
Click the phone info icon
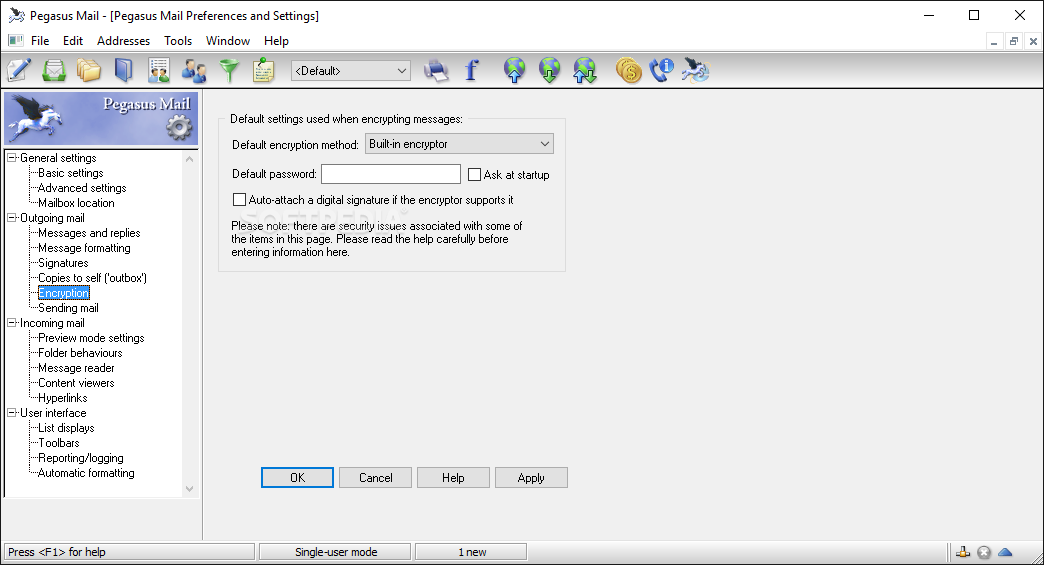(662, 70)
